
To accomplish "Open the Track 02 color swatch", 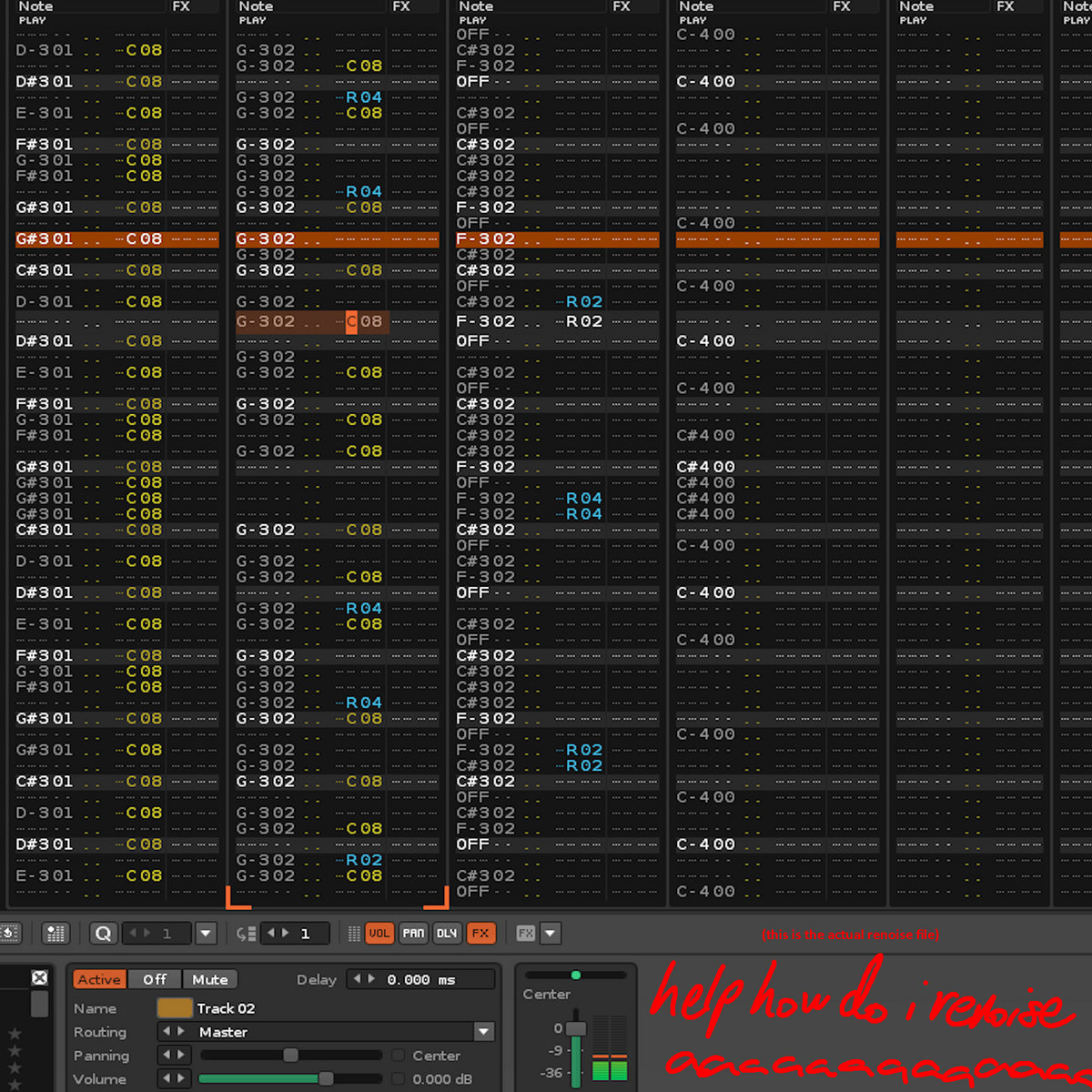I will pos(175,1008).
